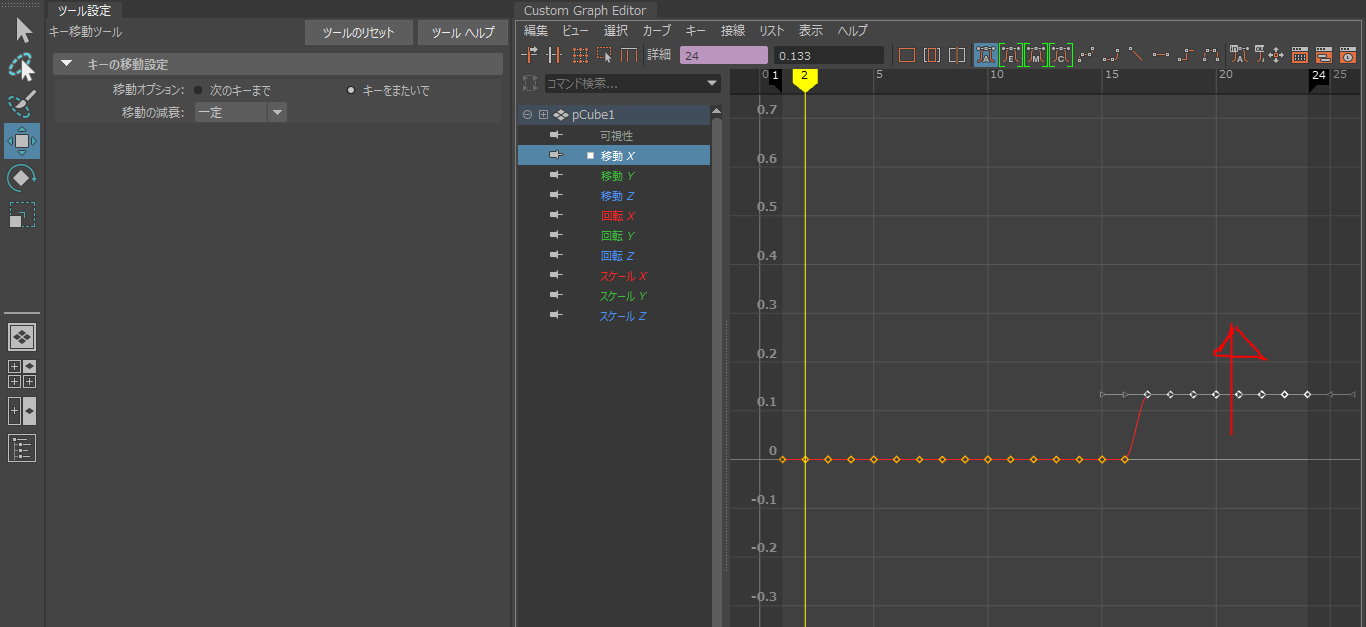Select the キーをまたいで radio option
Image resolution: width=1366 pixels, height=627 pixels.
point(351,90)
